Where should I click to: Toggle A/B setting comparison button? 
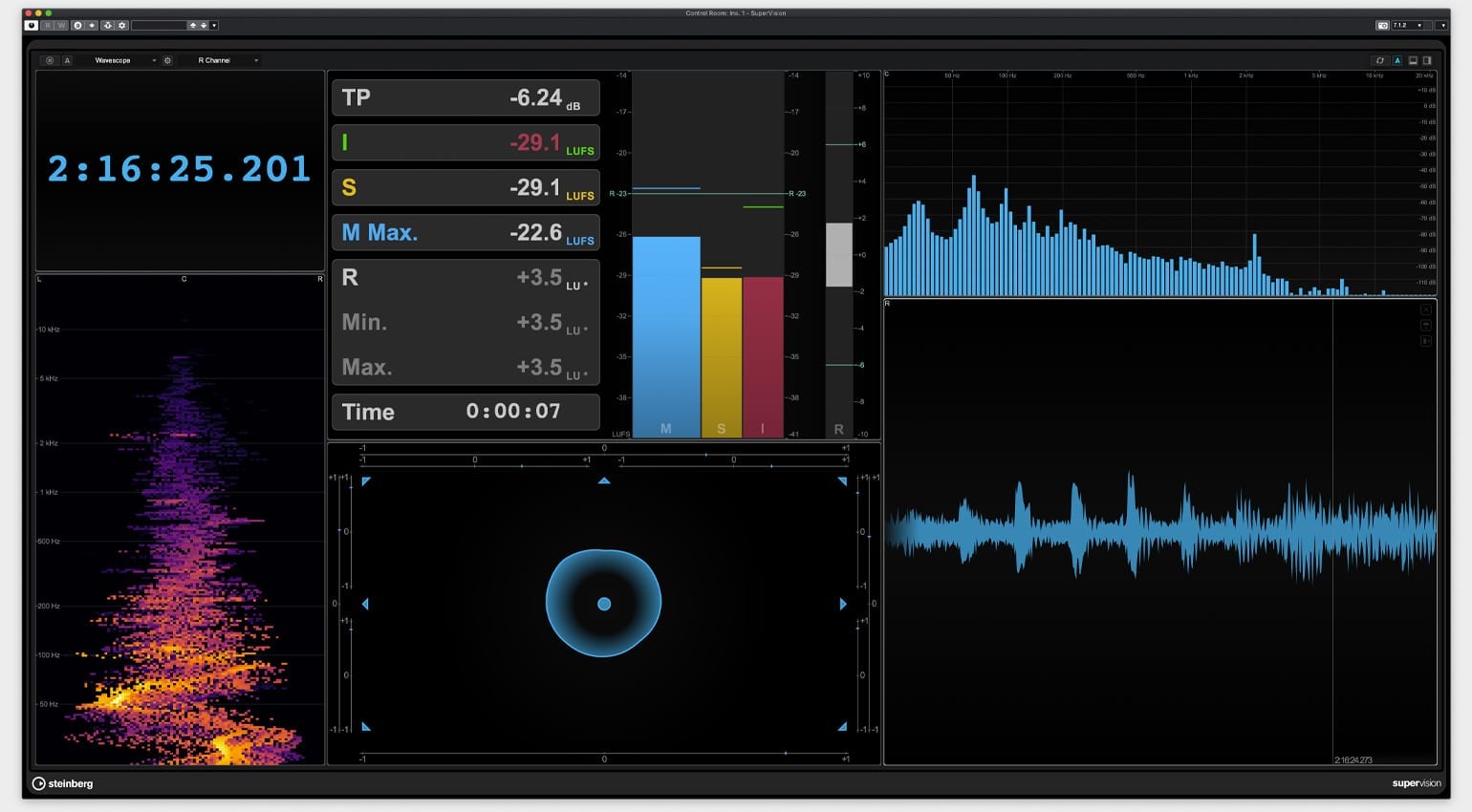(77, 26)
